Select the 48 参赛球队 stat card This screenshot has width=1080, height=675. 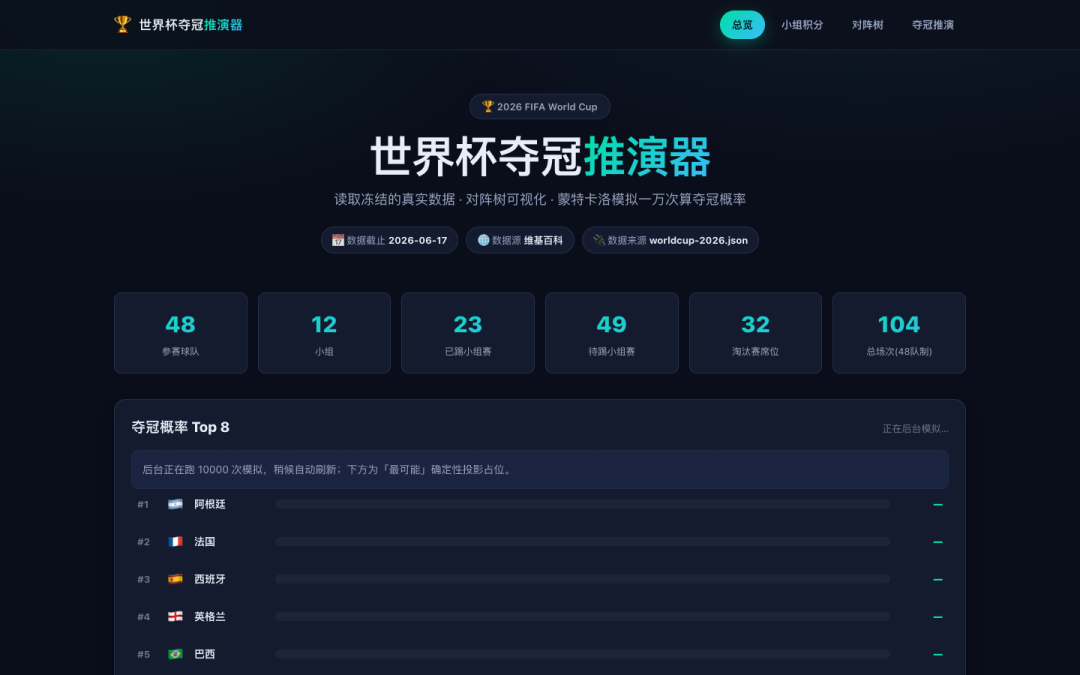pos(180,333)
